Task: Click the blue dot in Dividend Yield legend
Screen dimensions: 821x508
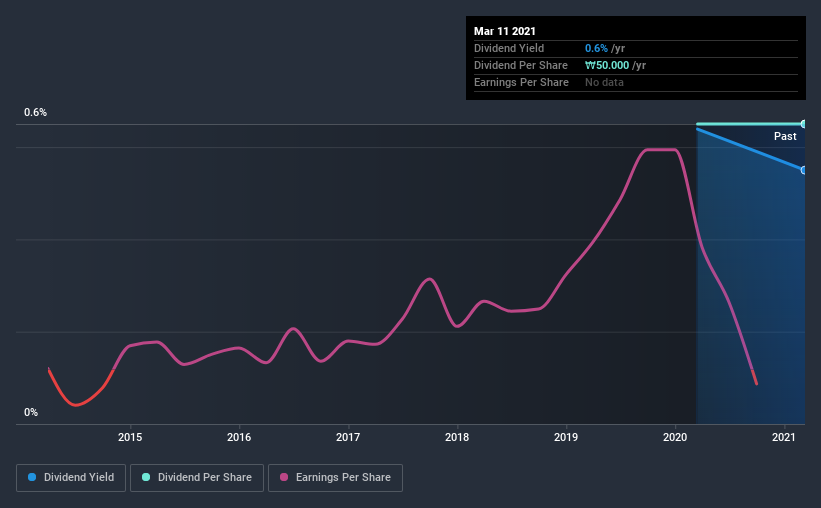Action: tap(31, 478)
